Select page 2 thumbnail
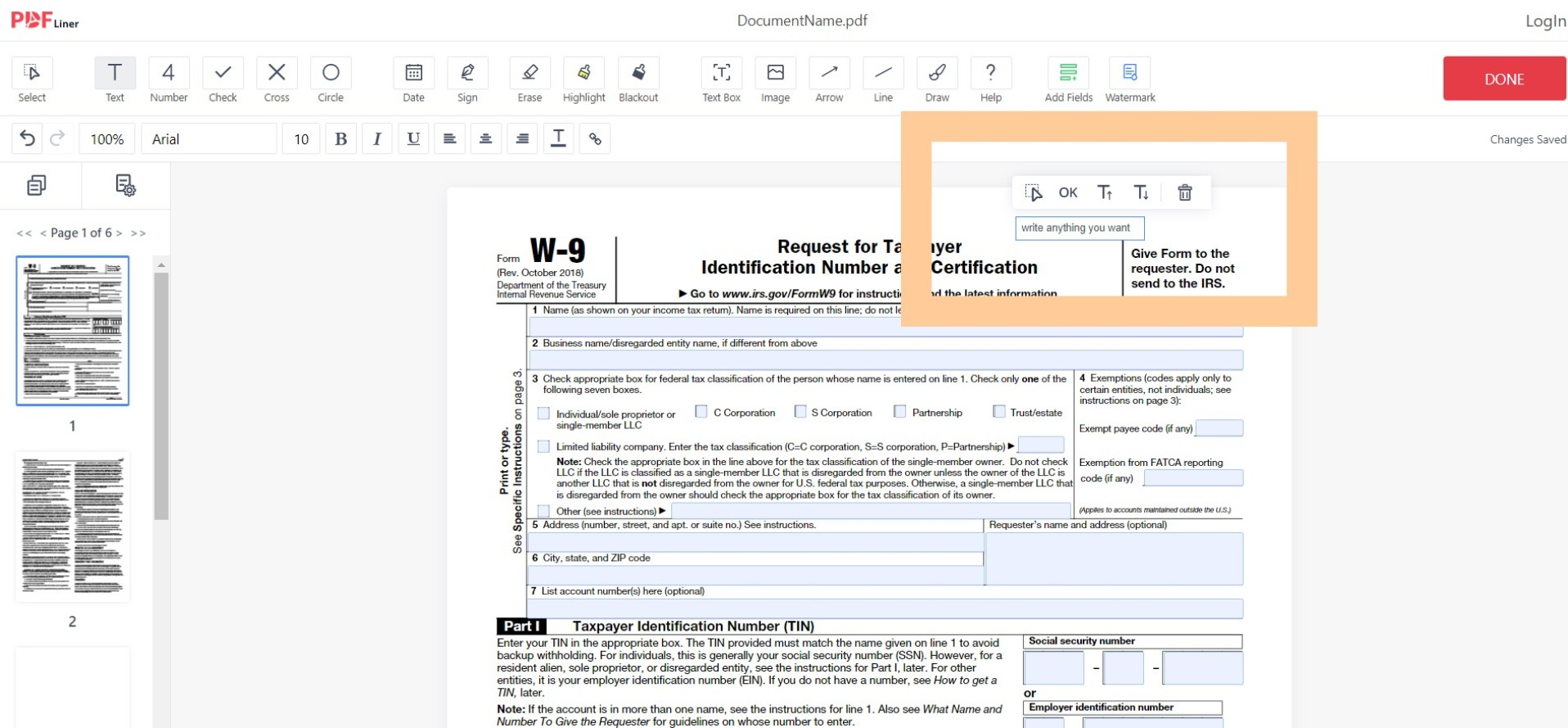This screenshot has height=728, width=1568. click(73, 527)
